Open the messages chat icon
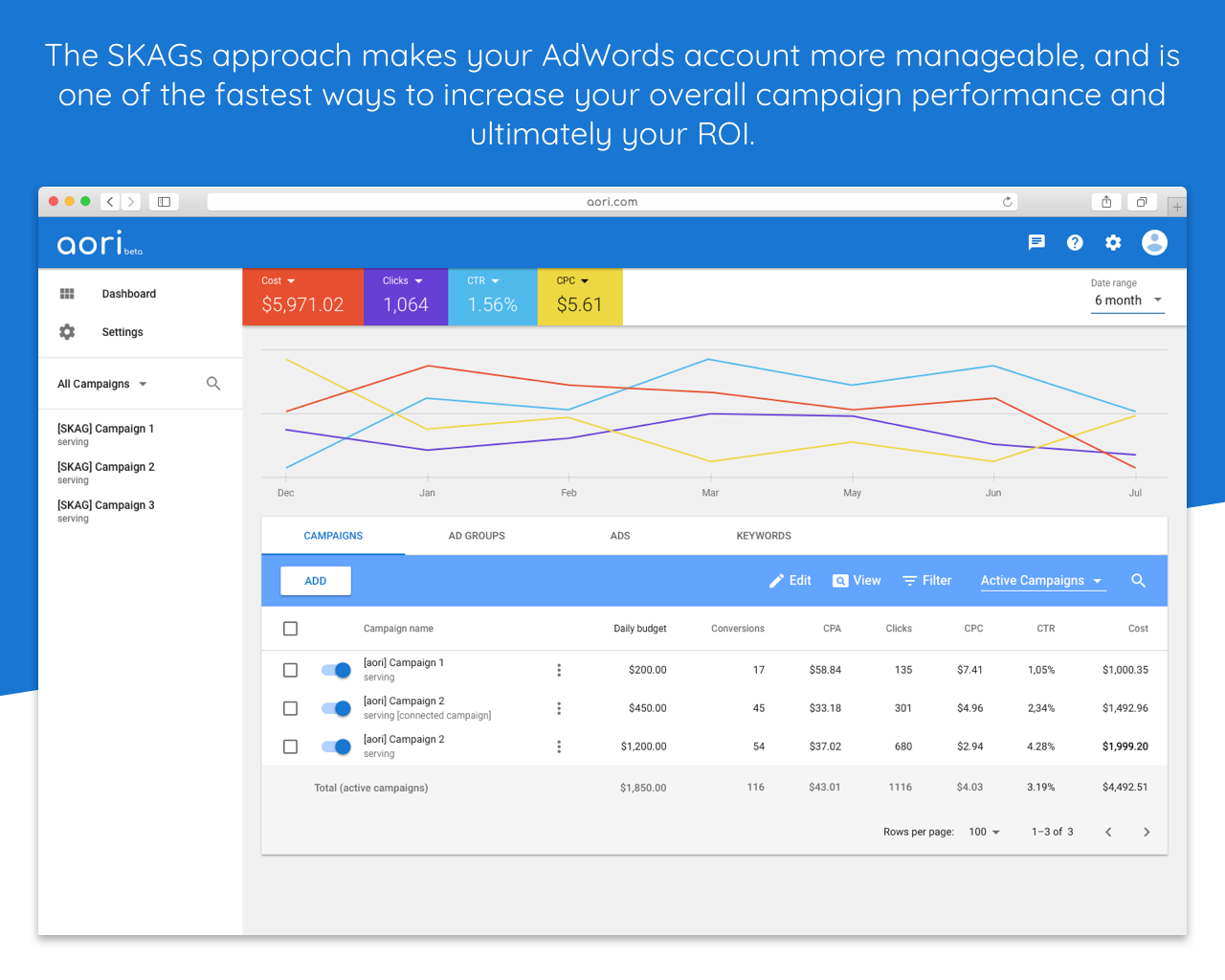This screenshot has width=1225, height=980. pyautogui.click(x=1036, y=242)
